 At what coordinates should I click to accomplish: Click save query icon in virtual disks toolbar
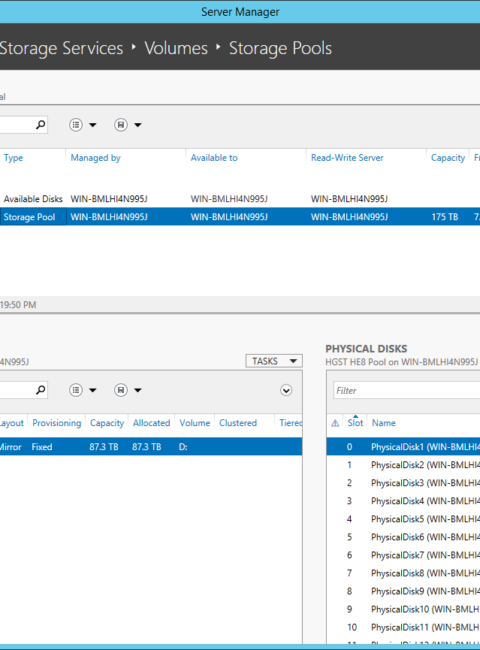pyautogui.click(x=121, y=390)
